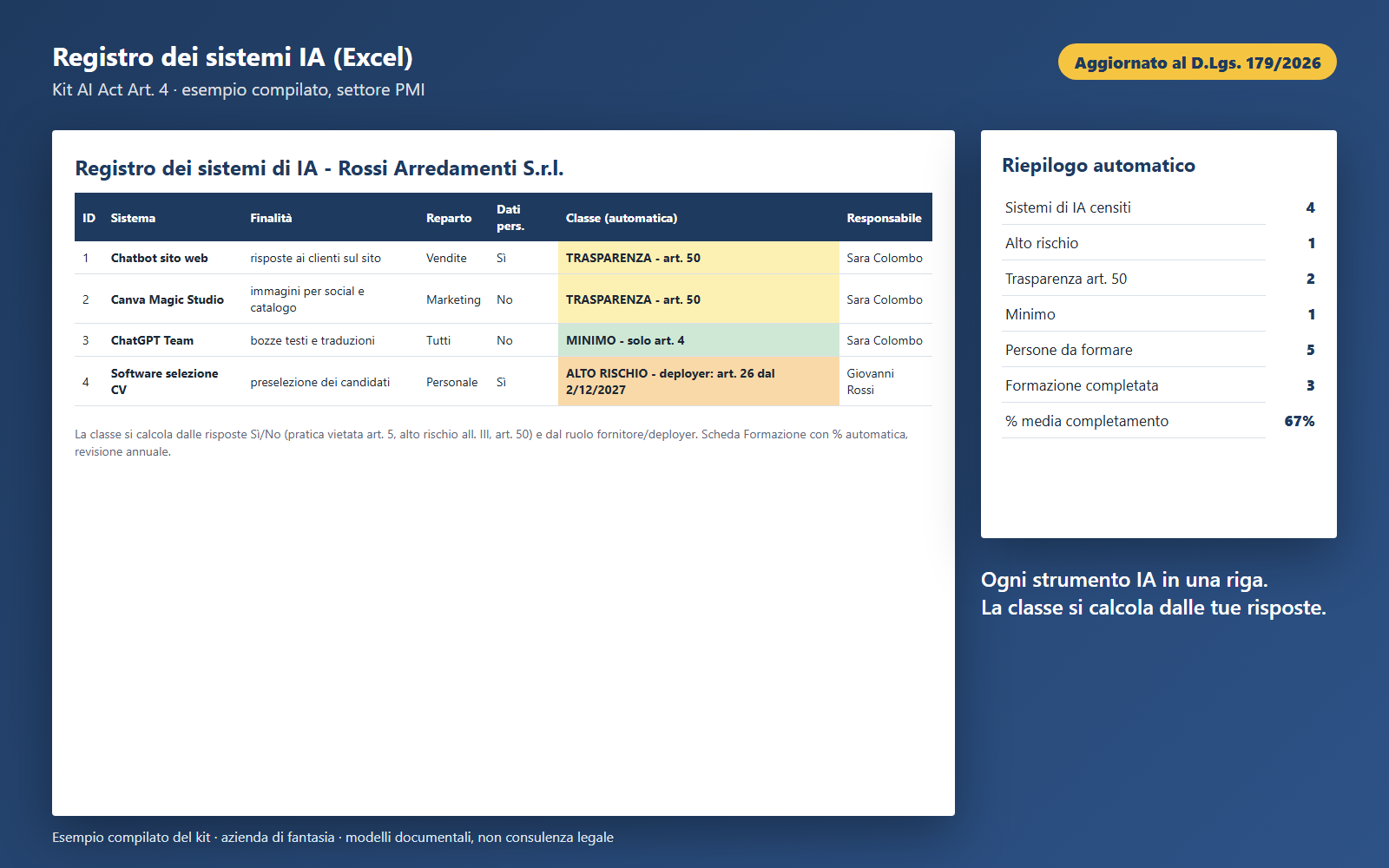Click the 'Marketing' department cell
This screenshot has width=1389, height=868.
pos(453,299)
